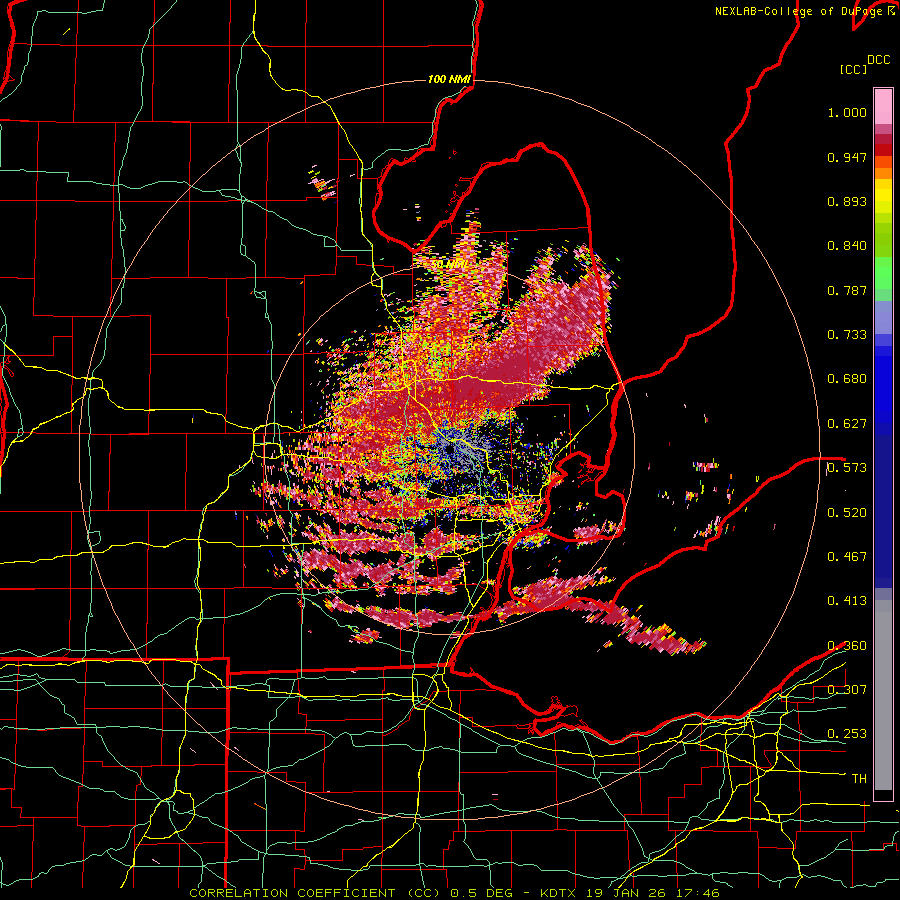Click the pink top segment of the color bar

(883, 106)
